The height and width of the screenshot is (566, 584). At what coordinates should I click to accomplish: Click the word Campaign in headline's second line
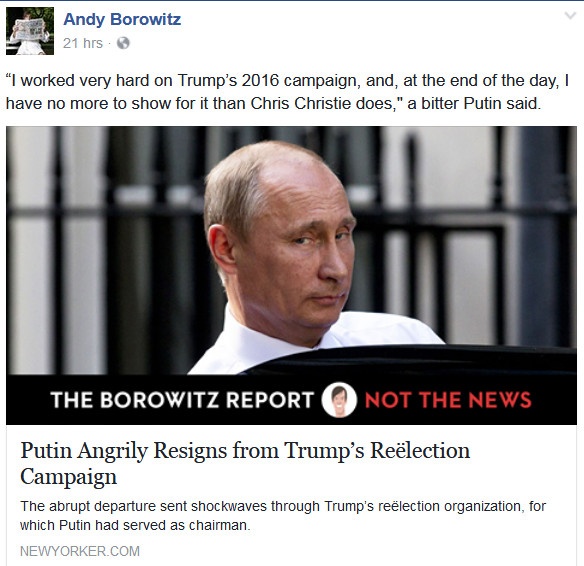tap(69, 478)
